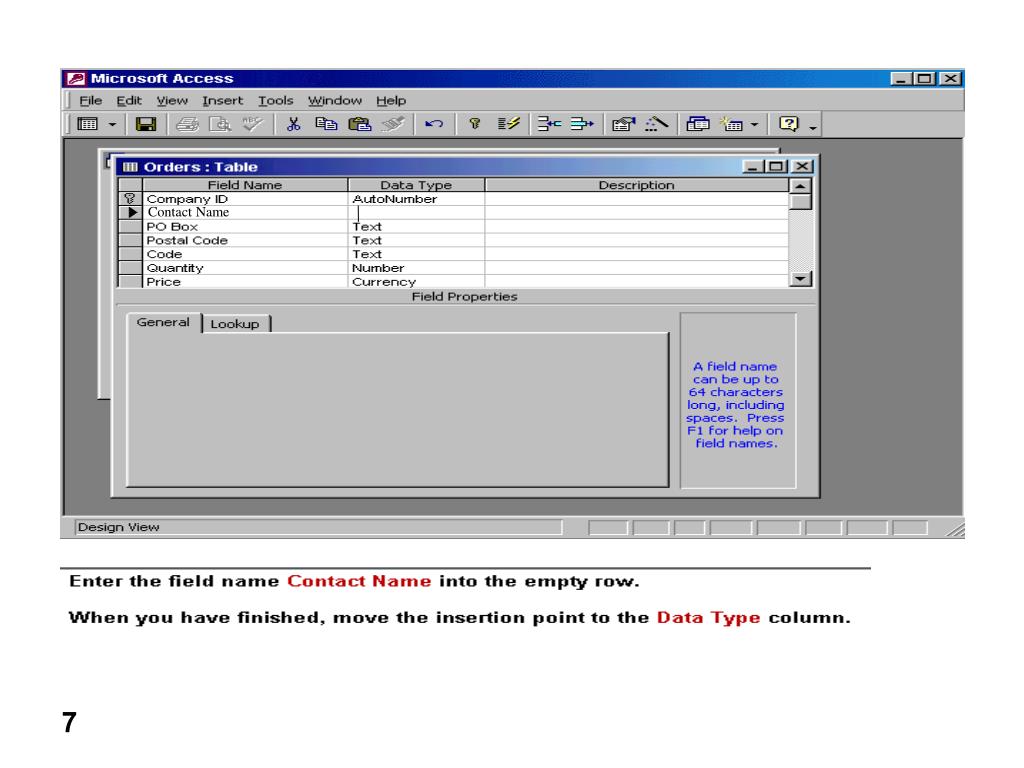Click the Orders table scrollbar down arrow
Image resolution: width=1024 pixels, height=768 pixels.
(800, 279)
